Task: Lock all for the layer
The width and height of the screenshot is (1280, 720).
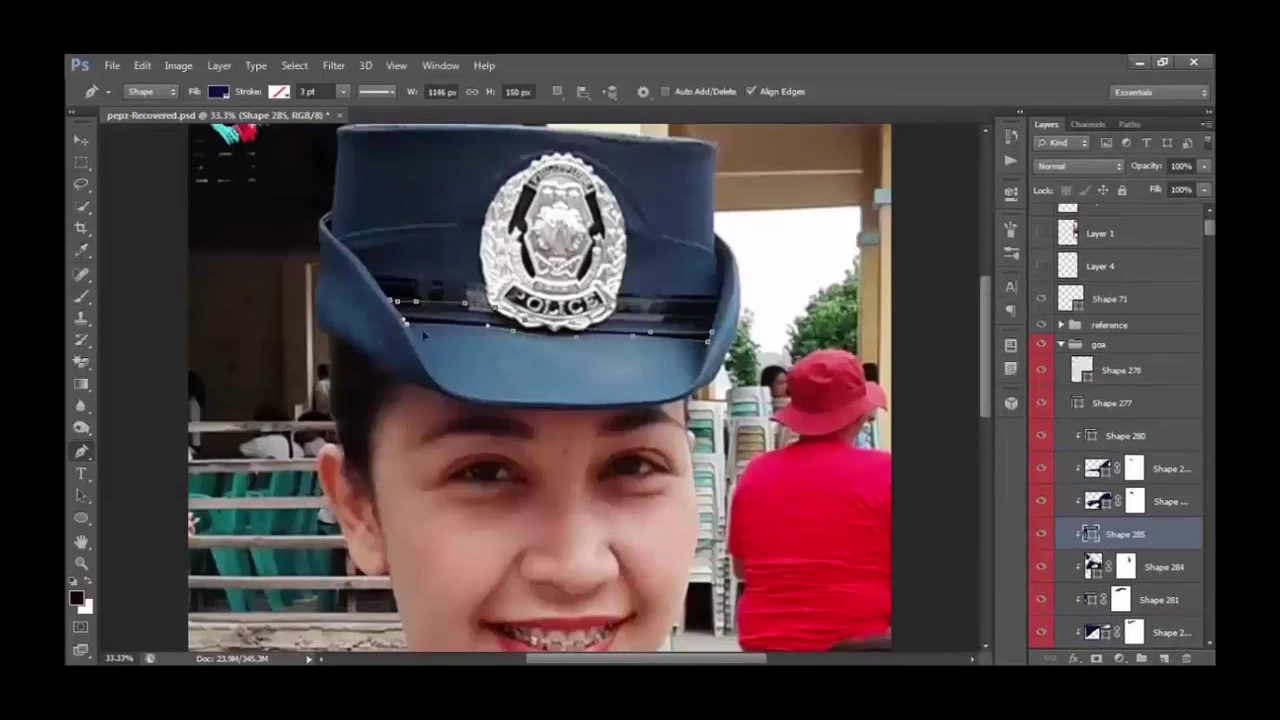Action: [x=1122, y=190]
